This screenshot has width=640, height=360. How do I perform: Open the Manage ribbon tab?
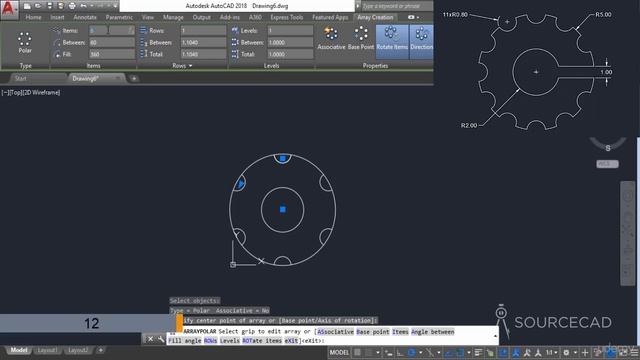tap(173, 17)
